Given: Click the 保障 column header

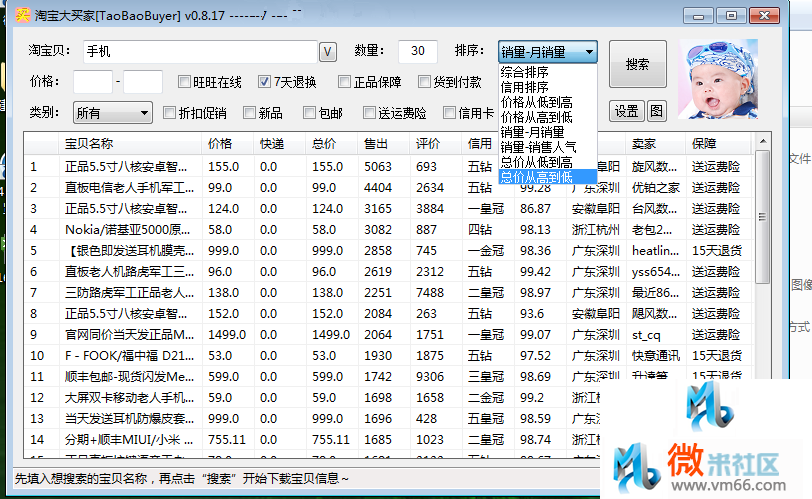Looking at the screenshot, I should coord(719,143).
